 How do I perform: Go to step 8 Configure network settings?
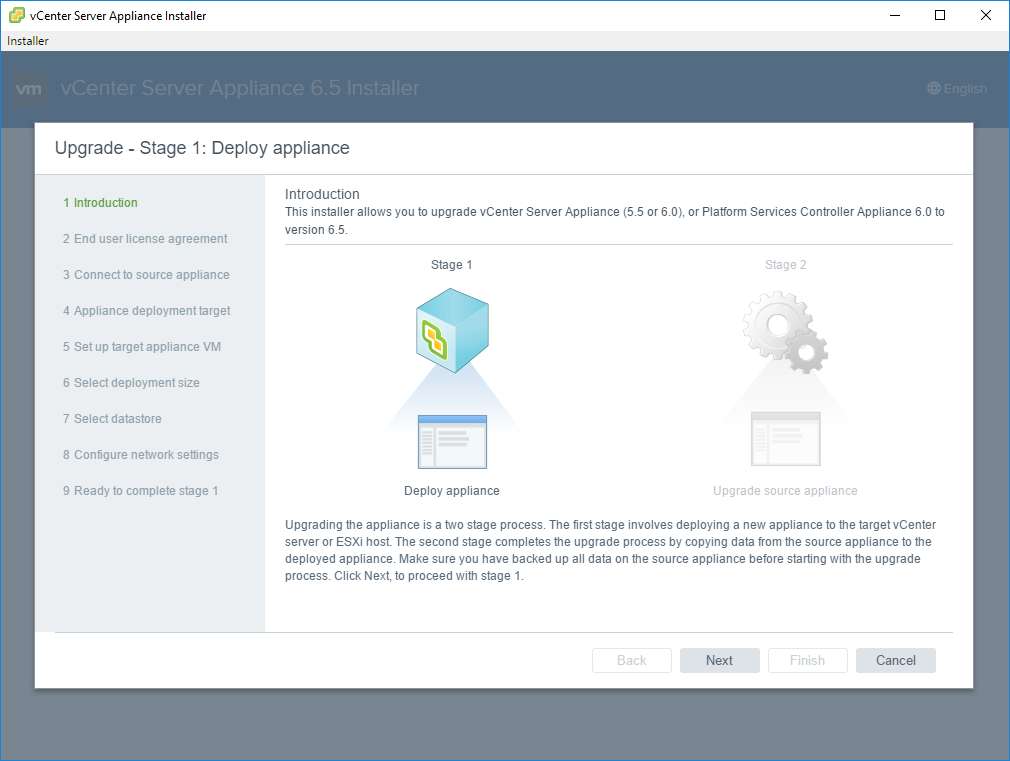pyautogui.click(x=141, y=455)
